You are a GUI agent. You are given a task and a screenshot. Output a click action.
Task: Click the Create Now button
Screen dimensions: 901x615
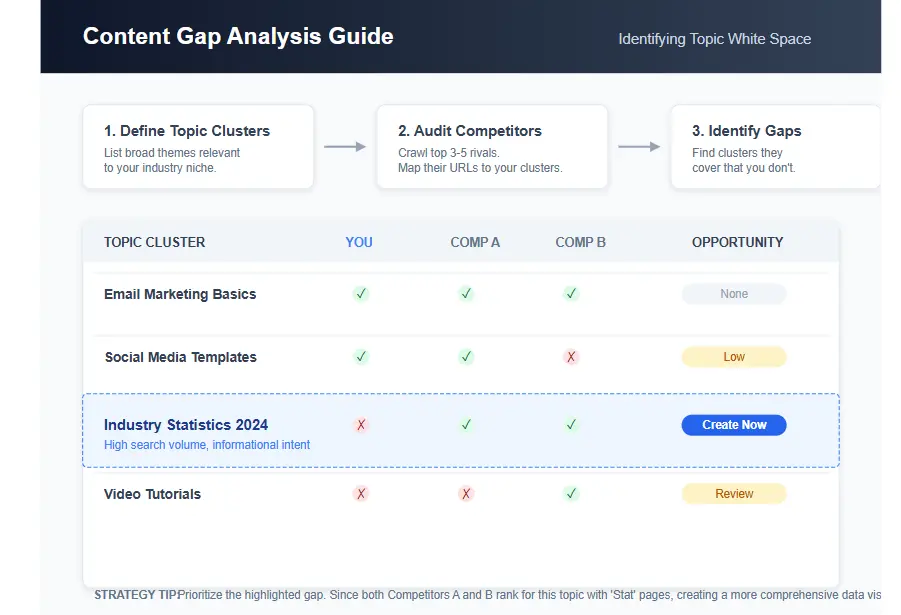point(733,424)
